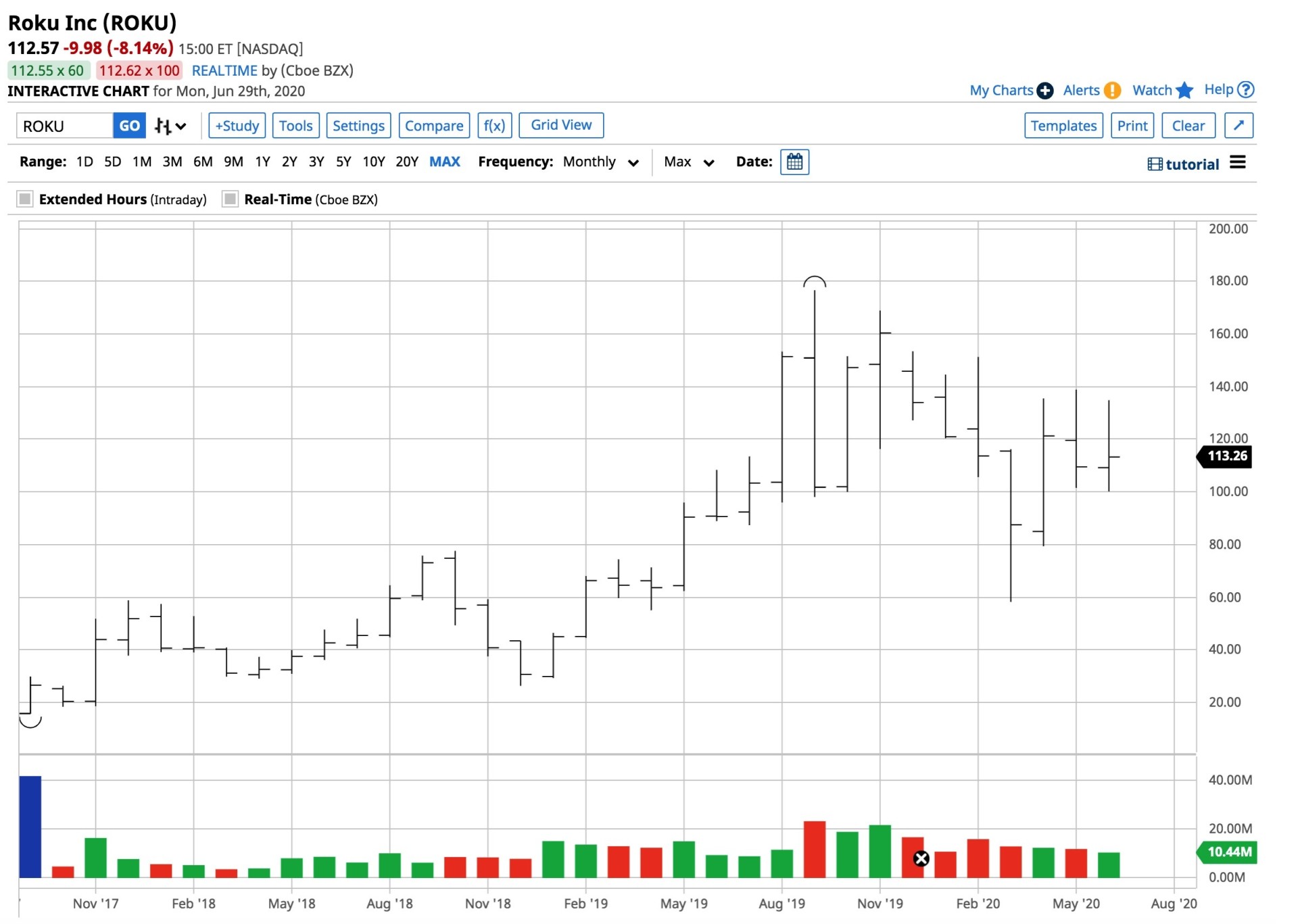This screenshot has height=924, width=1298.
Task: Click the bid quote 112.55 x 60
Action: [x=47, y=71]
